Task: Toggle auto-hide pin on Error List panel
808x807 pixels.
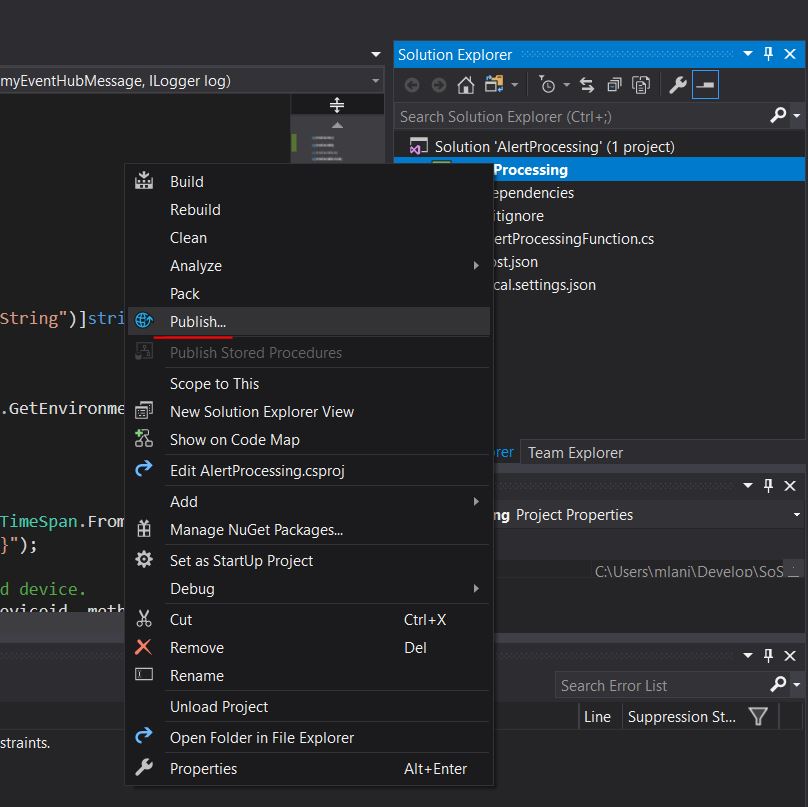Action: click(x=768, y=655)
